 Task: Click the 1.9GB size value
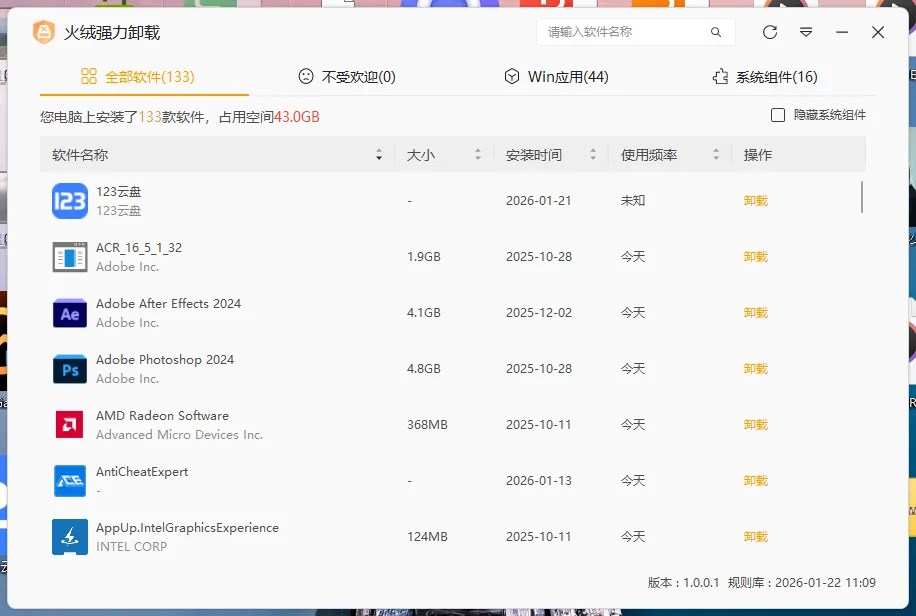424,257
